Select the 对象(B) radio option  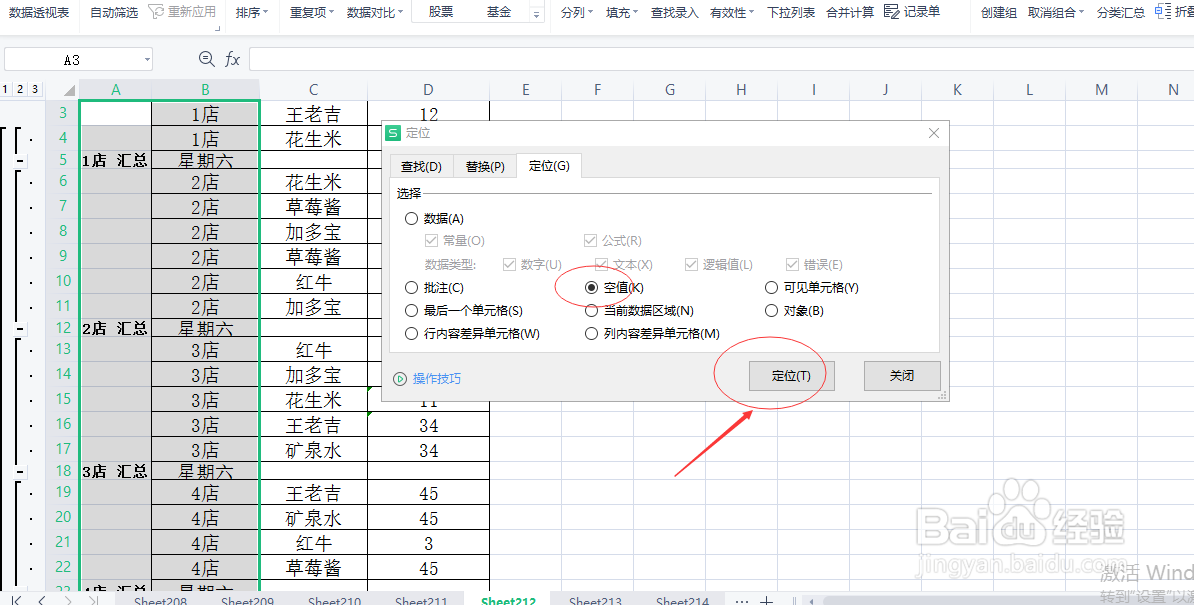pos(771,310)
